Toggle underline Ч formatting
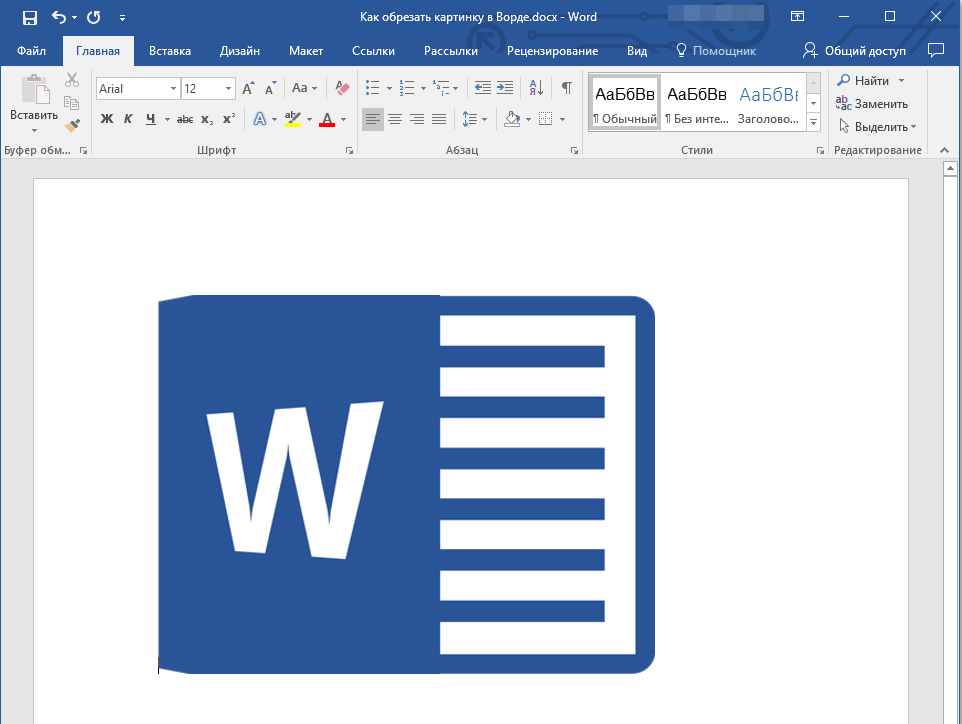Image resolution: width=962 pixels, height=724 pixels. click(x=150, y=119)
